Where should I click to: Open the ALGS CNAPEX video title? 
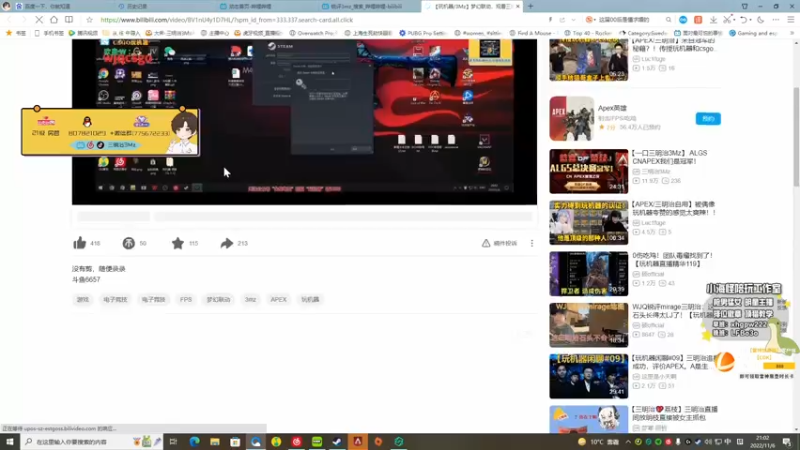[x=669, y=157]
